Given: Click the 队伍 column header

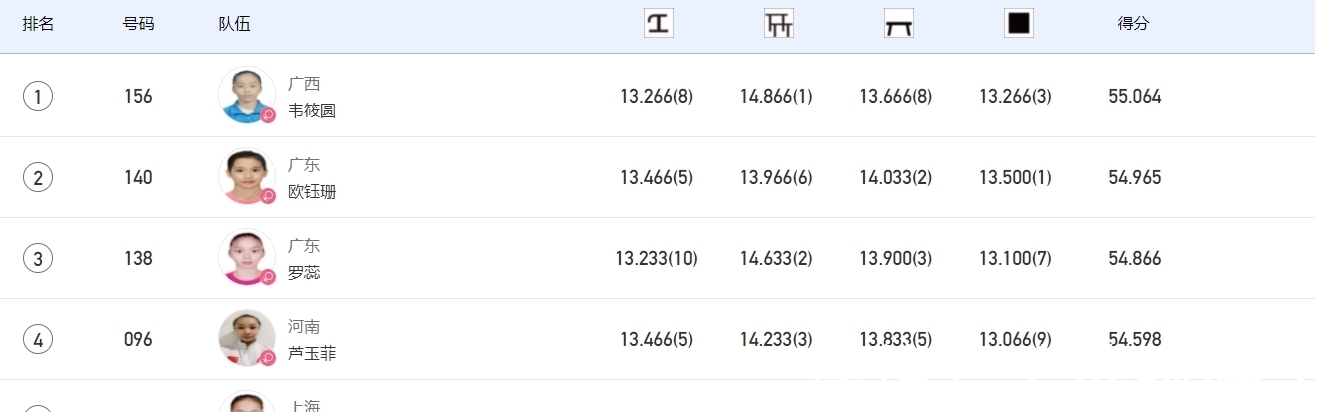Looking at the screenshot, I should click(234, 24).
